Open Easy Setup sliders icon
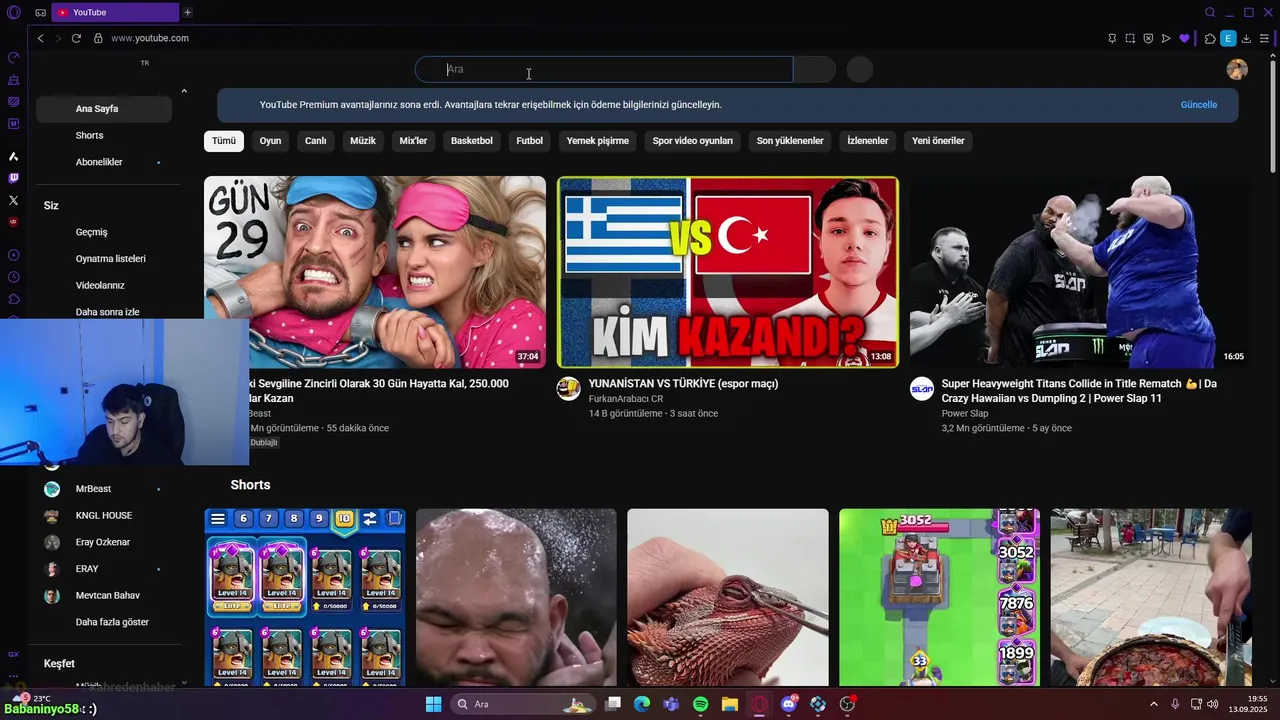Viewport: 1280px width, 720px height. click(1264, 38)
